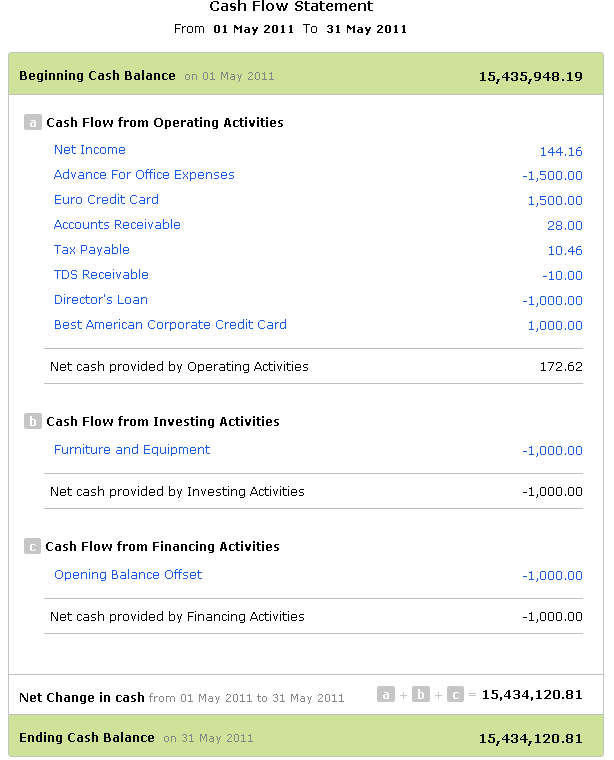
Task: Click the 'a' badge beside Operating Activities
Action: click(x=33, y=123)
